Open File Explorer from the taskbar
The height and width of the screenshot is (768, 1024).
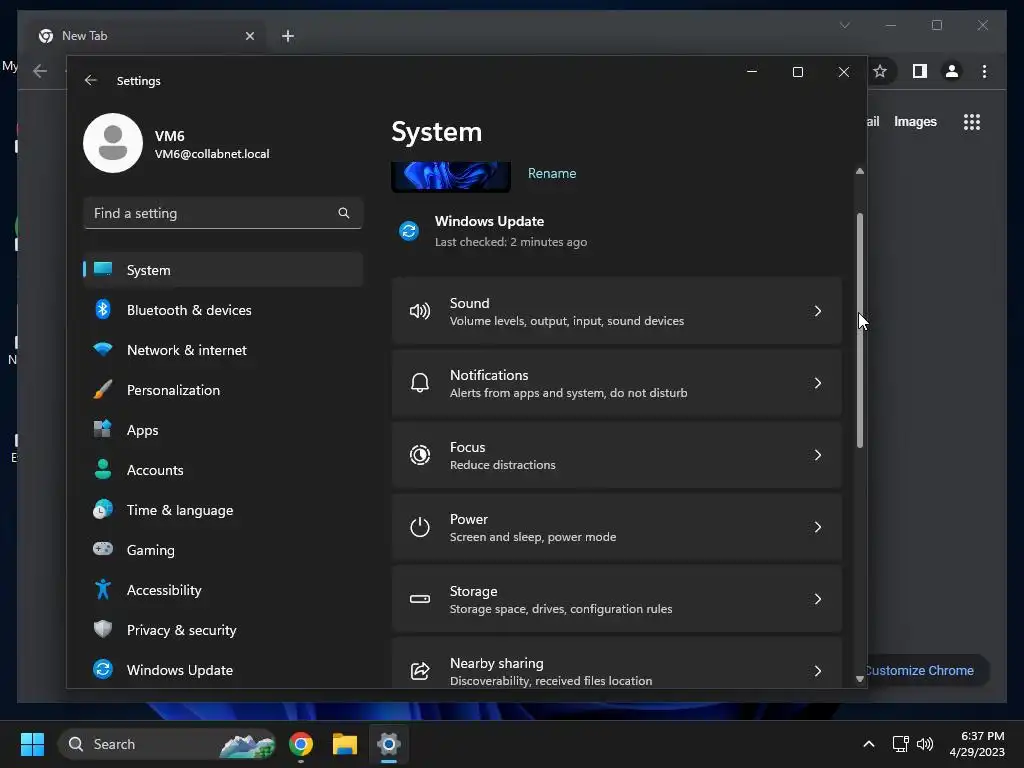[345, 744]
